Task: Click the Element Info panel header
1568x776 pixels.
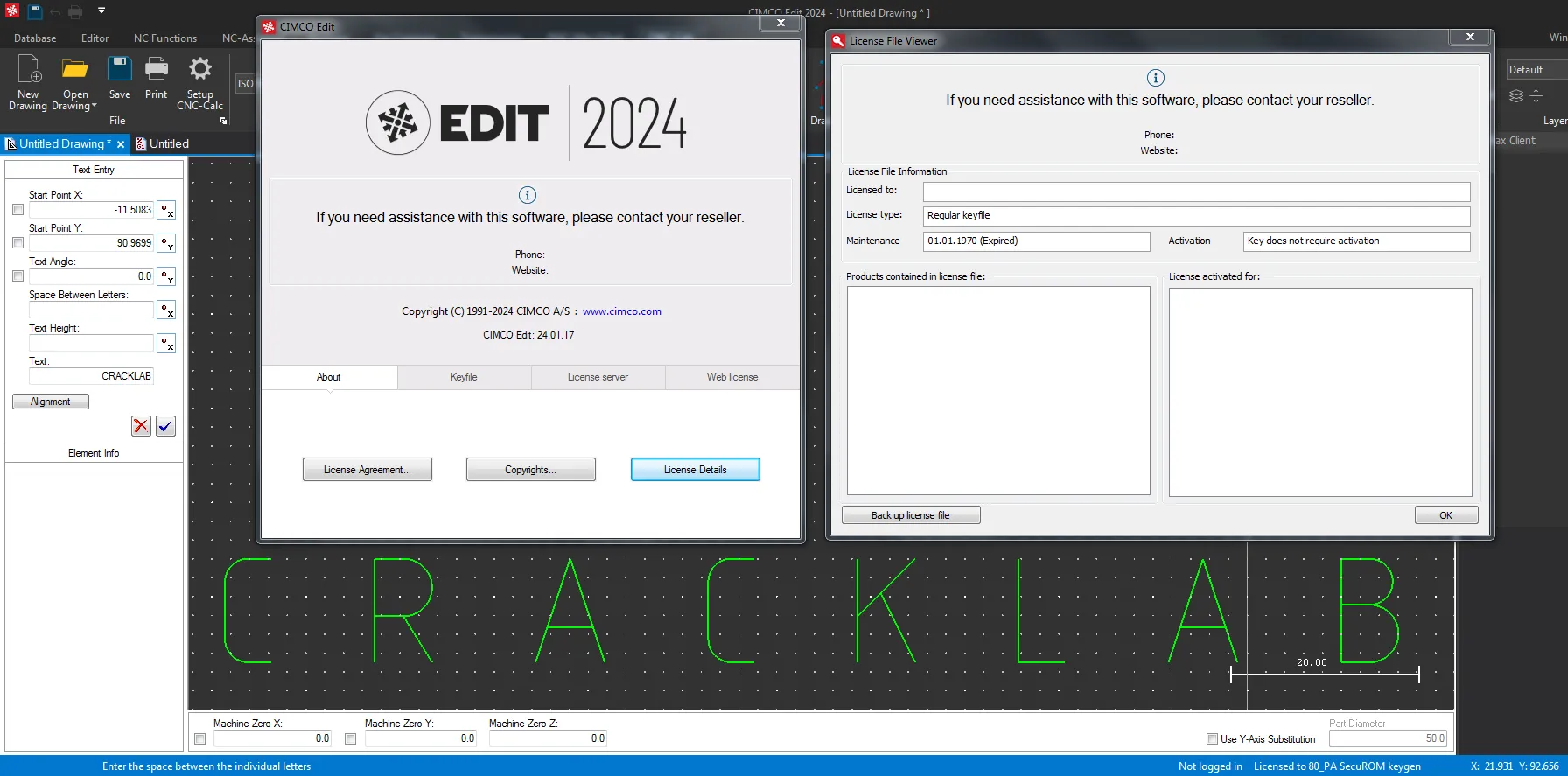Action: (94, 453)
